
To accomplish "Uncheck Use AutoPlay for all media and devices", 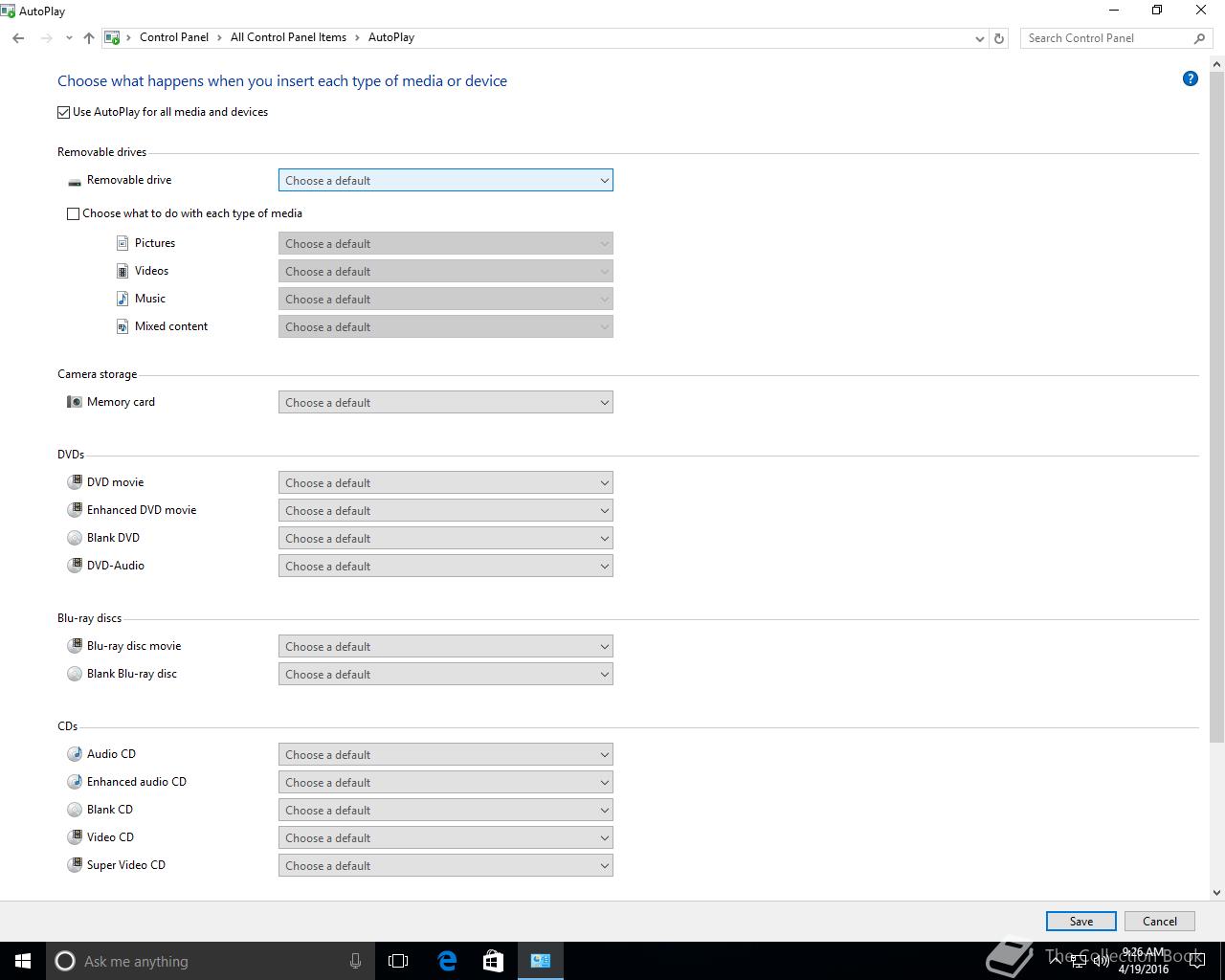I will [x=64, y=112].
